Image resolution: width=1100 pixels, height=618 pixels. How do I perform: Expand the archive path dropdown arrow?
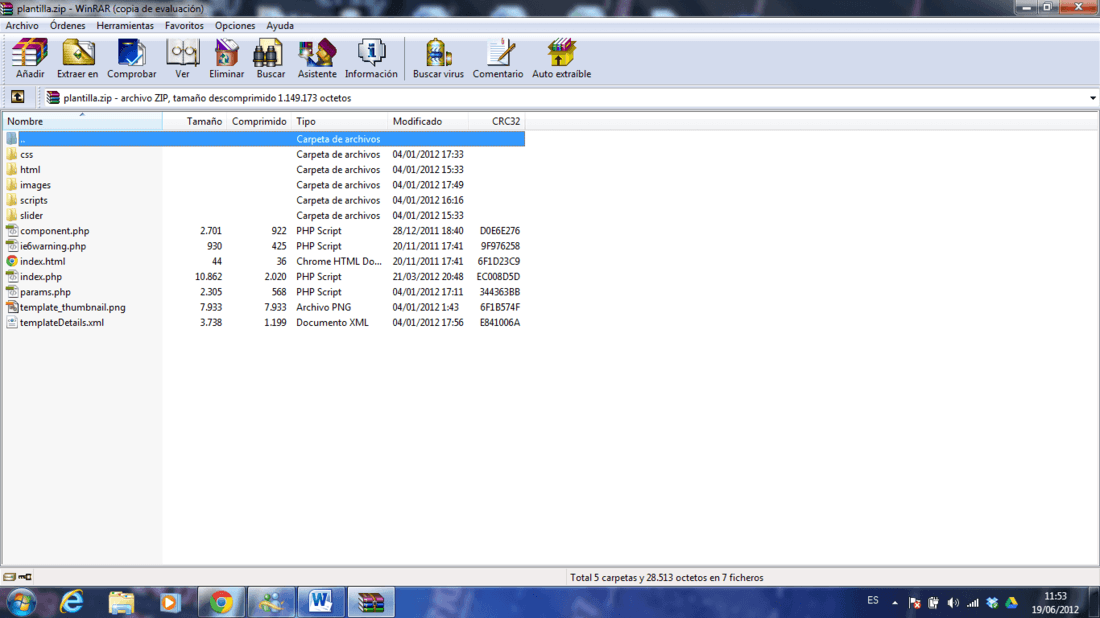tap(1092, 98)
